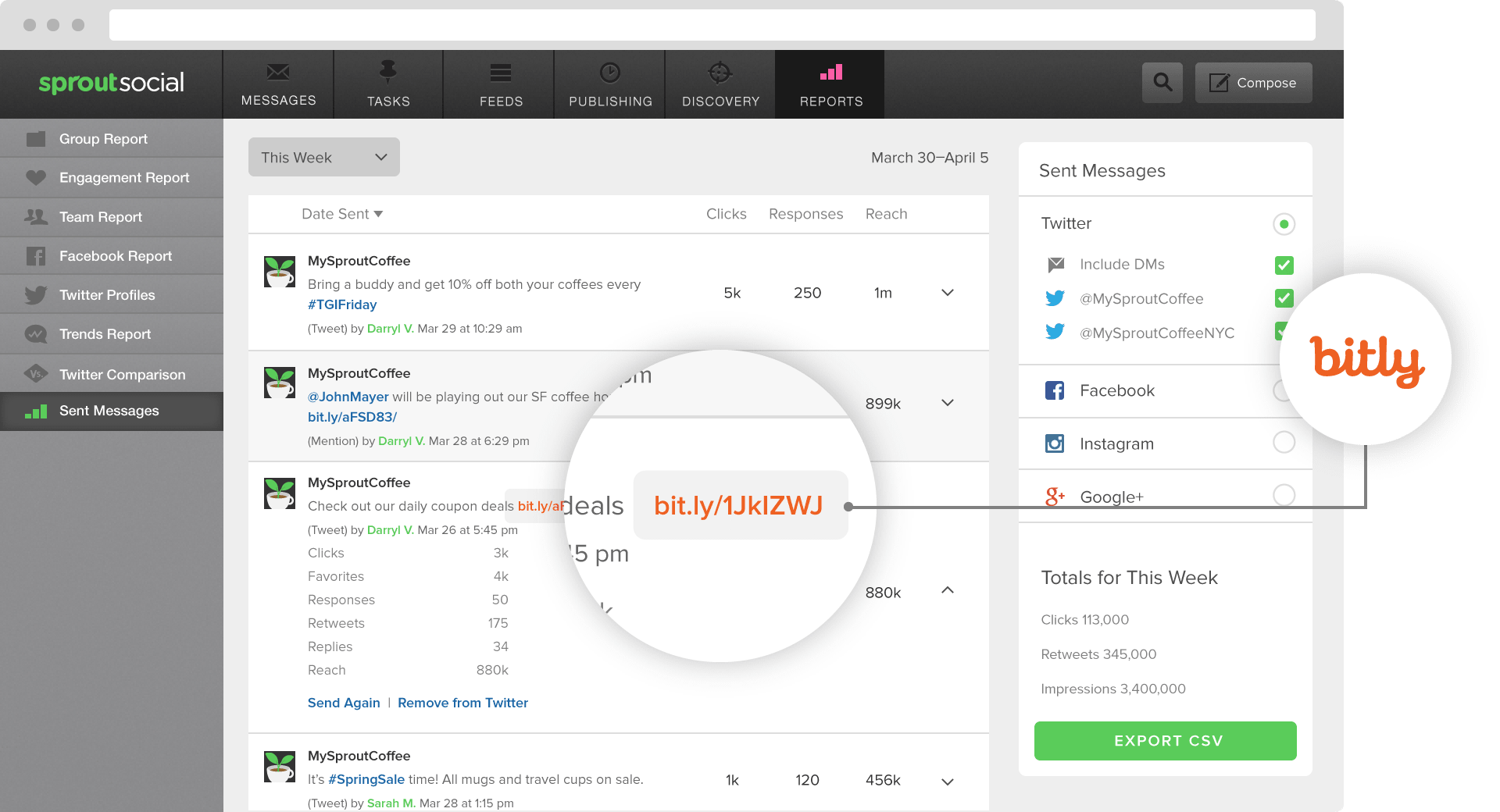
Task: Expand the #TGIFriday tweet row
Action: click(x=948, y=293)
